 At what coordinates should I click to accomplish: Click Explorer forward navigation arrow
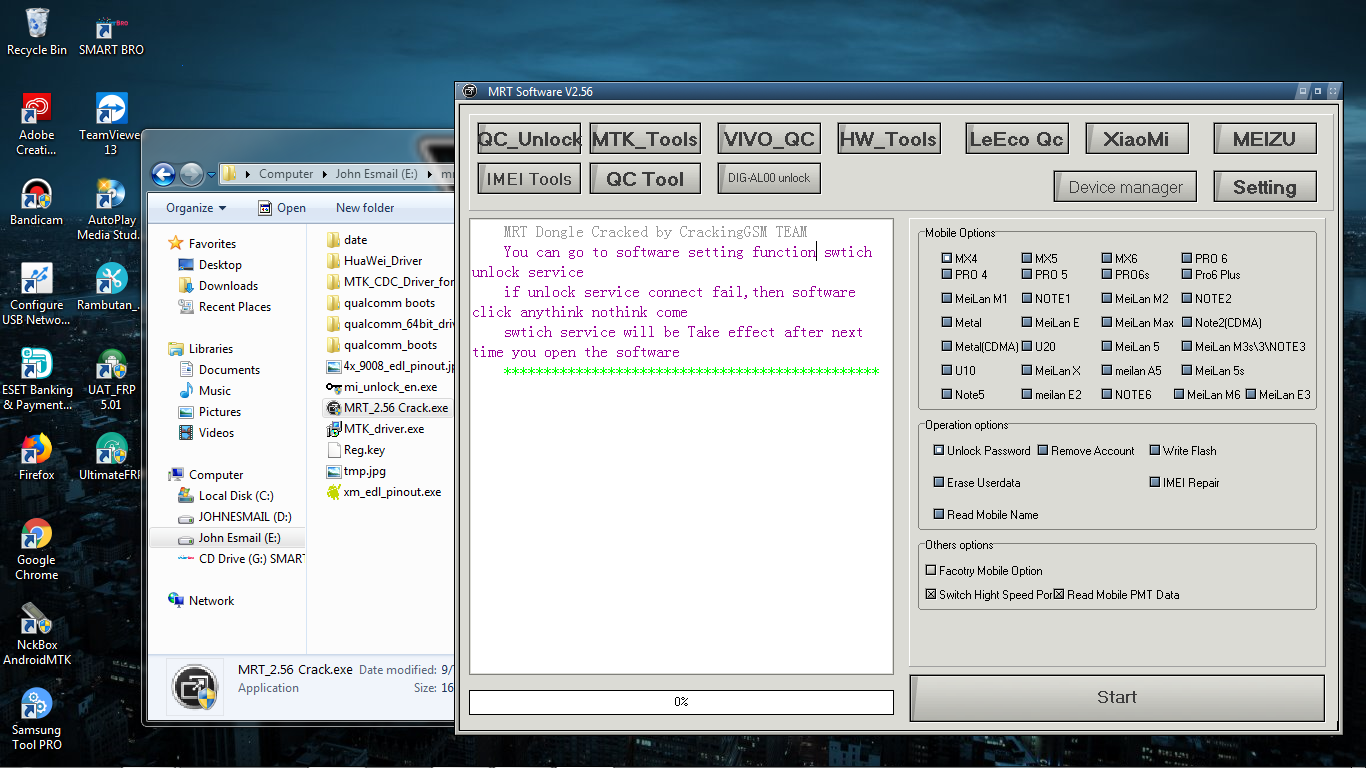pos(191,174)
